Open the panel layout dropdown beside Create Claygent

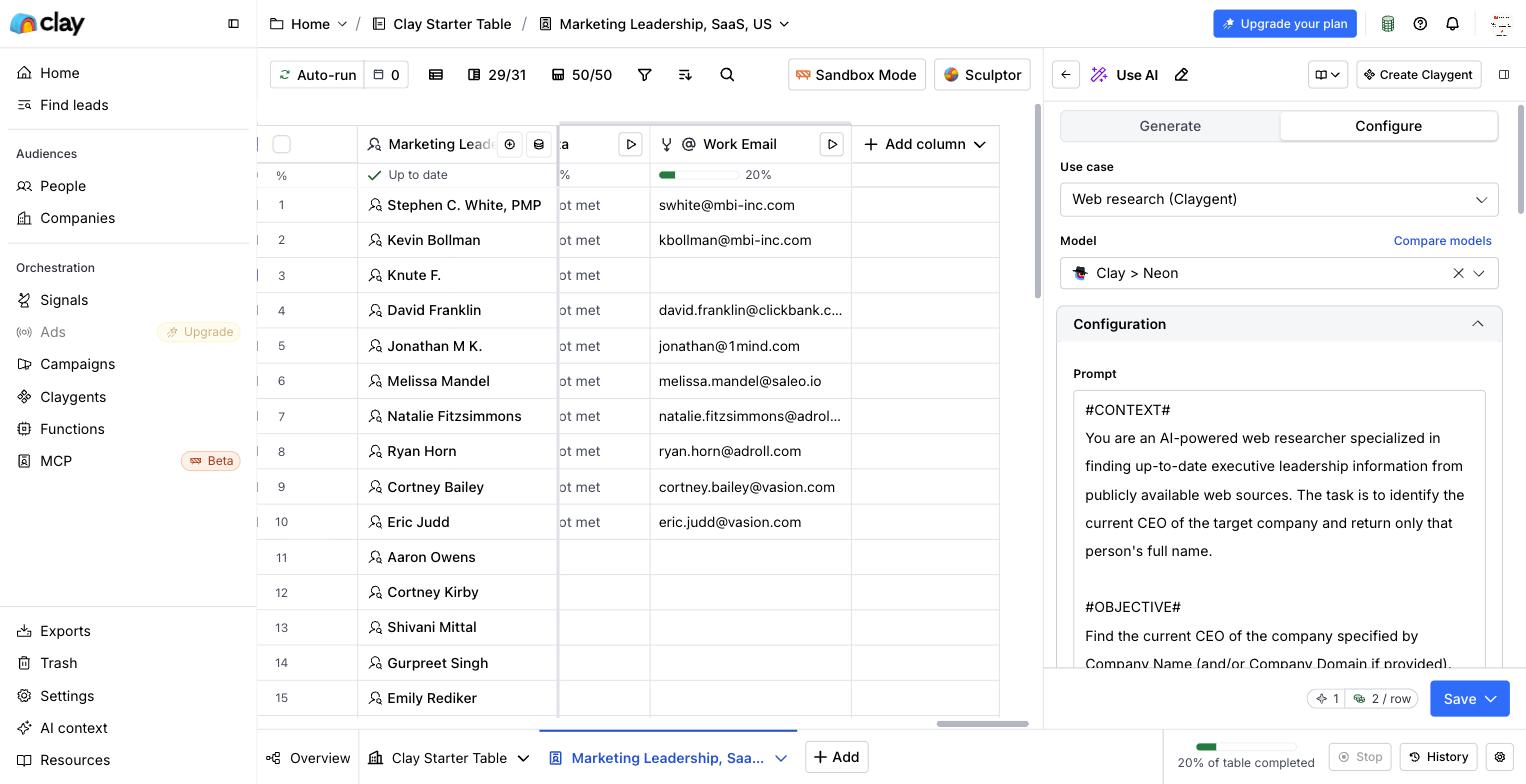pos(1328,75)
